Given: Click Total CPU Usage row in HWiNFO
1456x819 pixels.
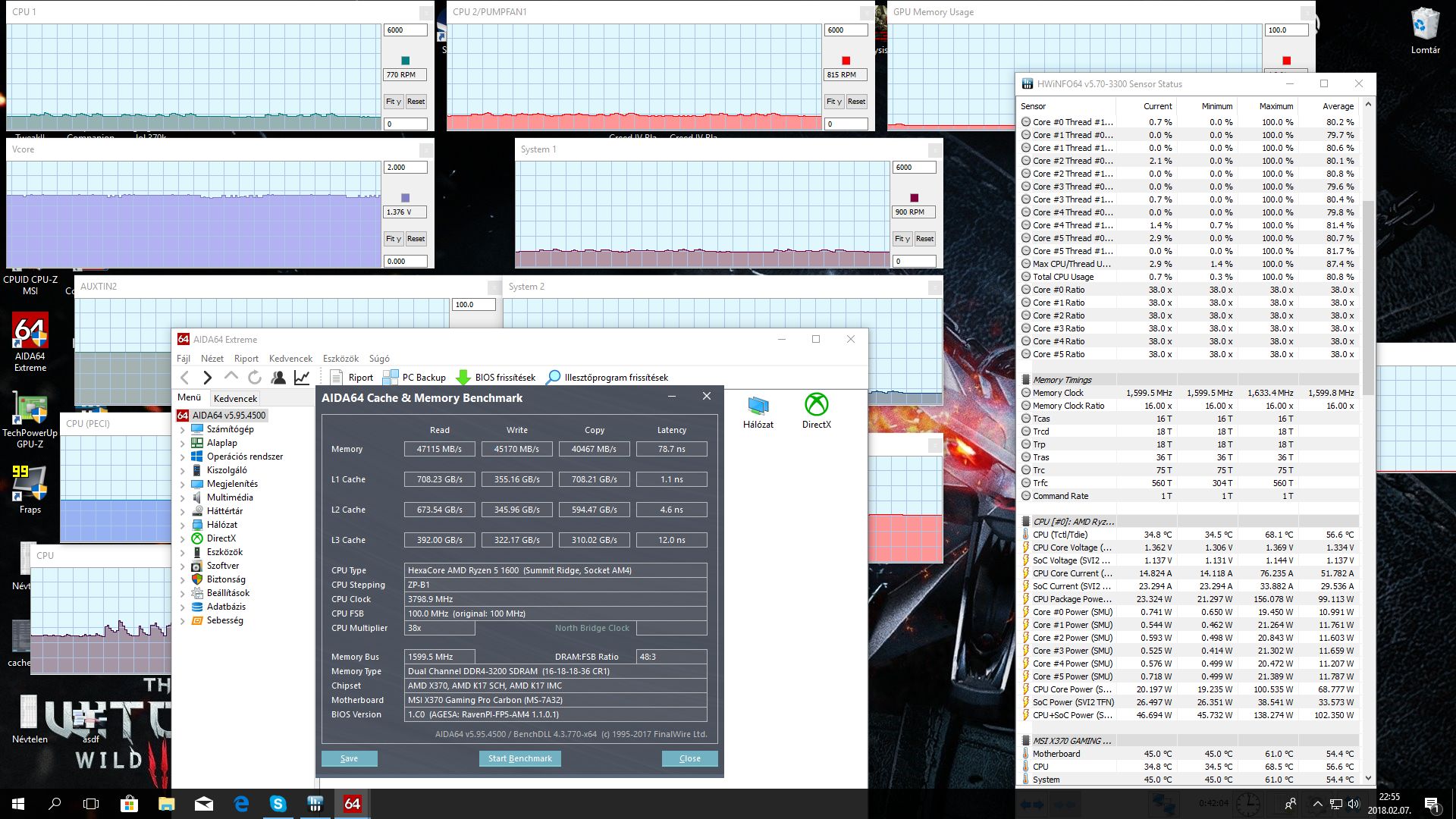Looking at the screenshot, I should [1188, 277].
